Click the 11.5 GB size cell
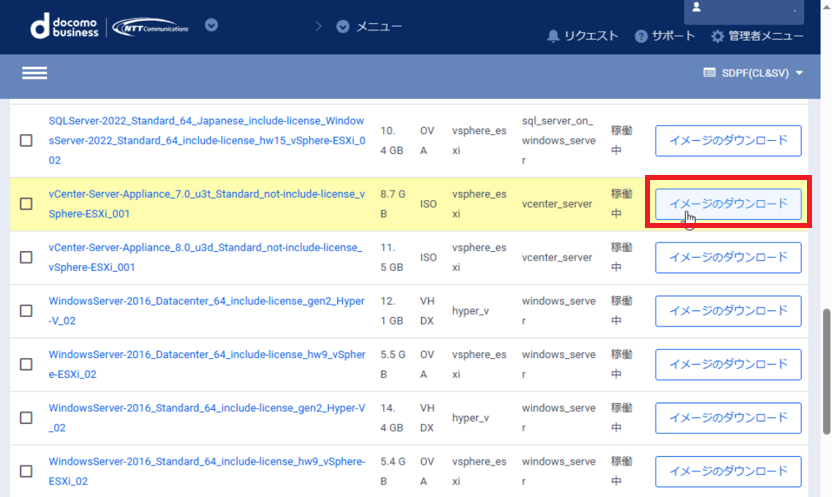 pyautogui.click(x=392, y=257)
